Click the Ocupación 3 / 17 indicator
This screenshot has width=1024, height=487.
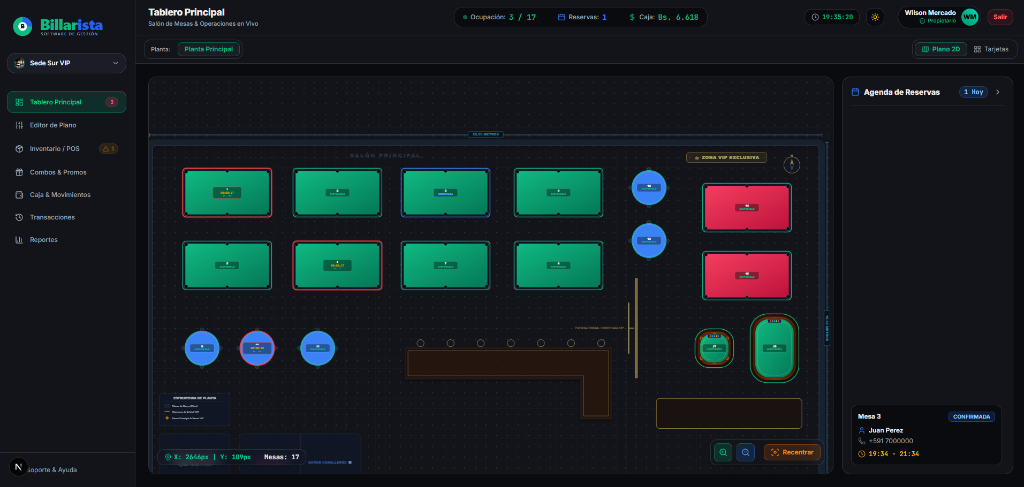(x=499, y=17)
